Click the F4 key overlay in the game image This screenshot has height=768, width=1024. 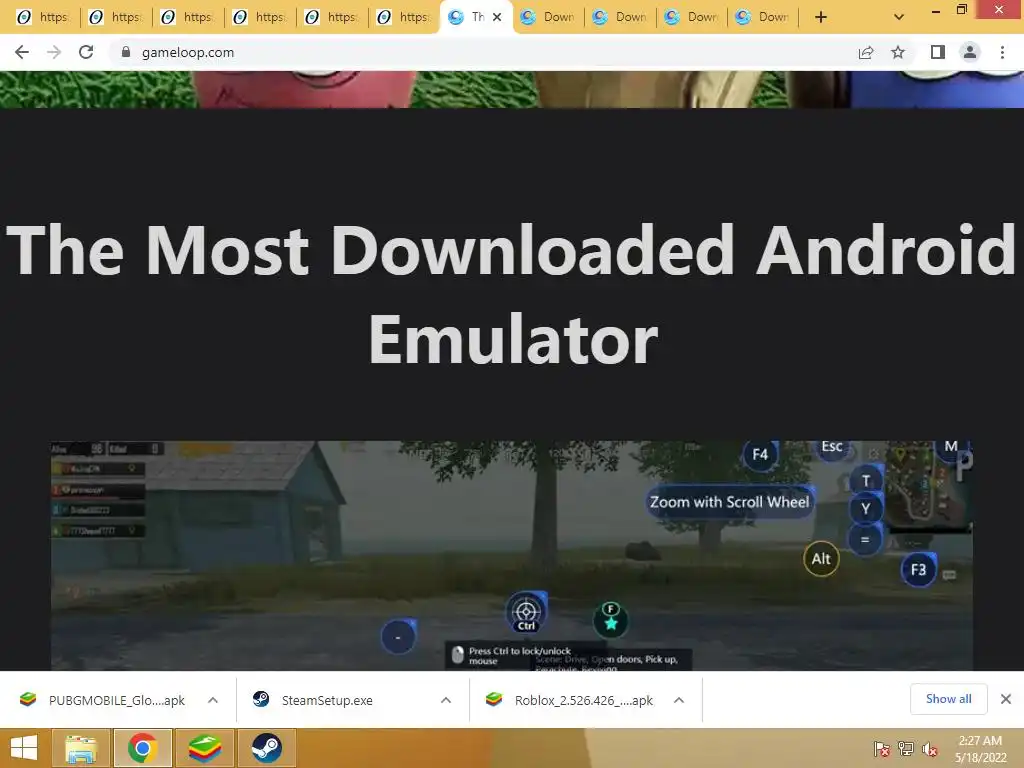click(760, 455)
